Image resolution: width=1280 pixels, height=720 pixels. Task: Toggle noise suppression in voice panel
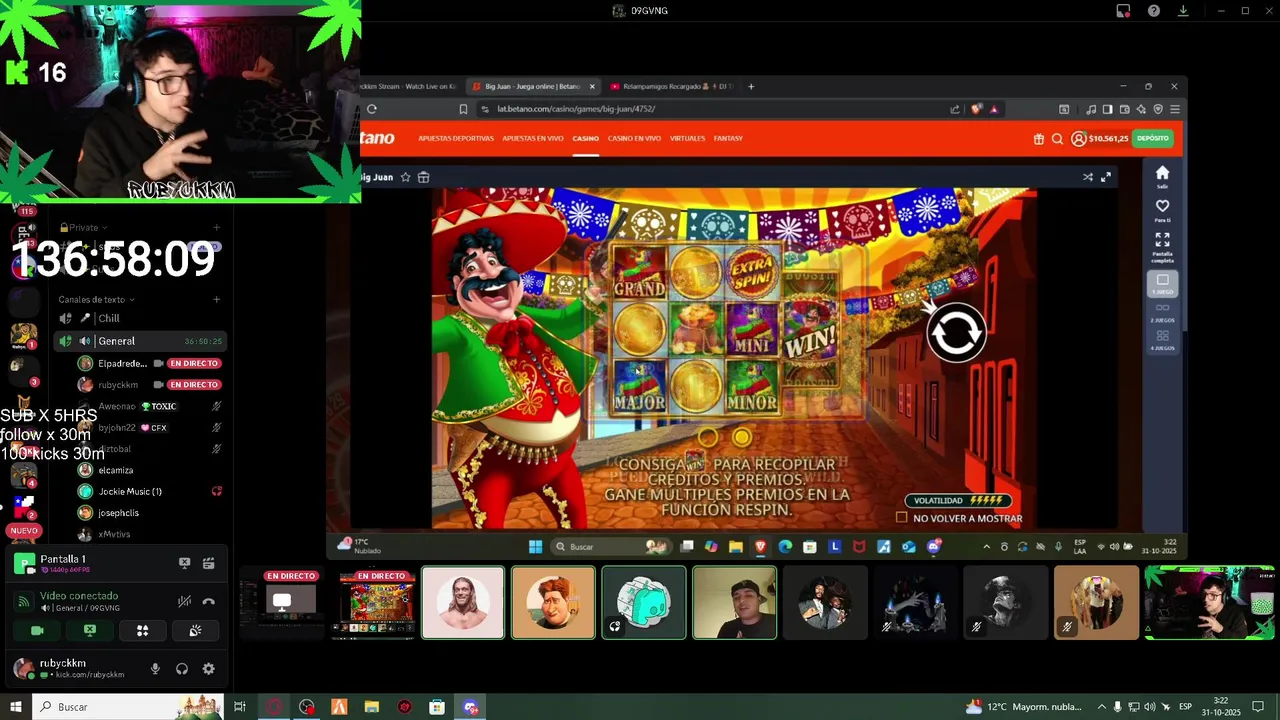(184, 601)
